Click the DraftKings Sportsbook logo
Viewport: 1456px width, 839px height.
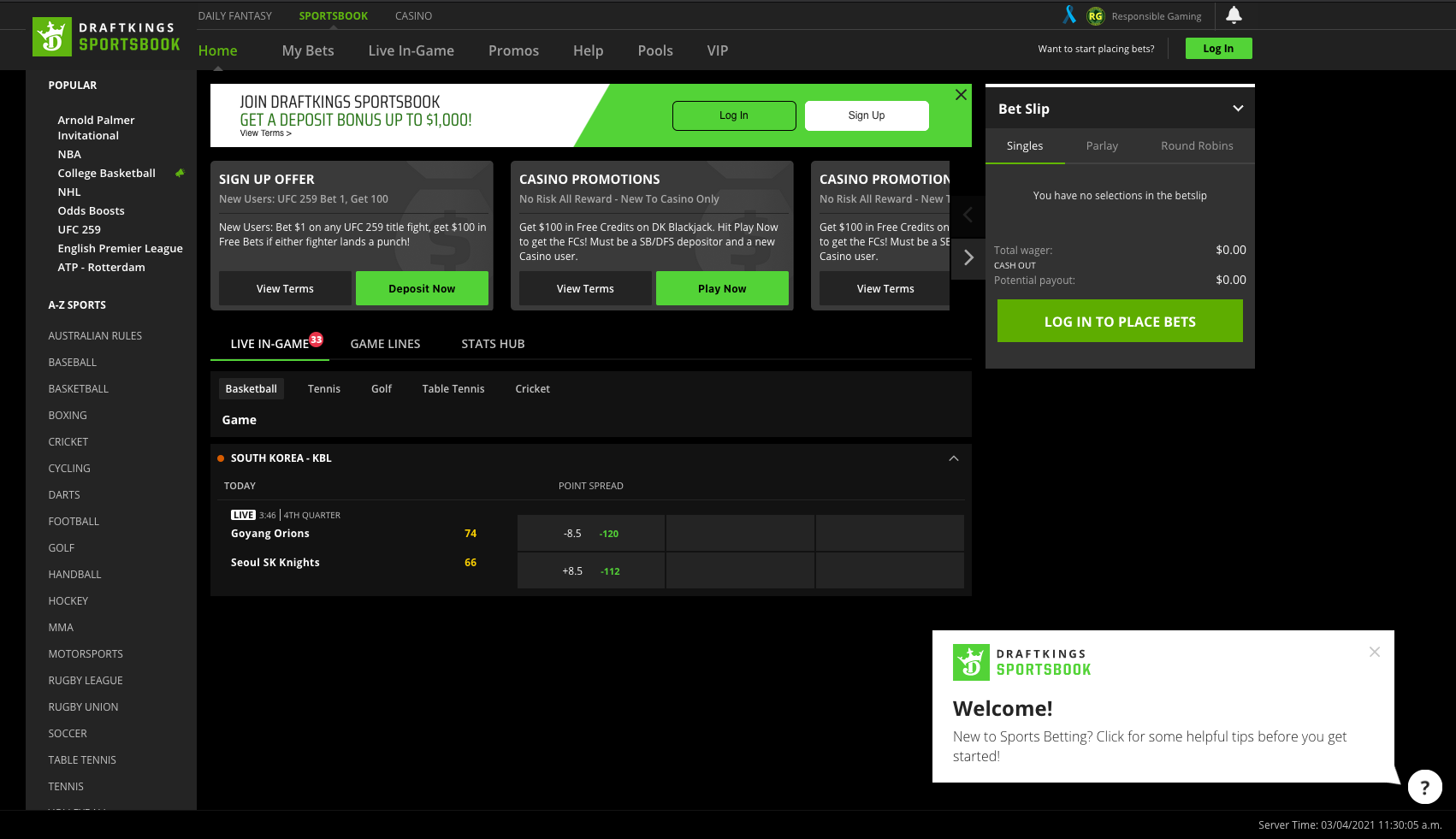coord(106,37)
